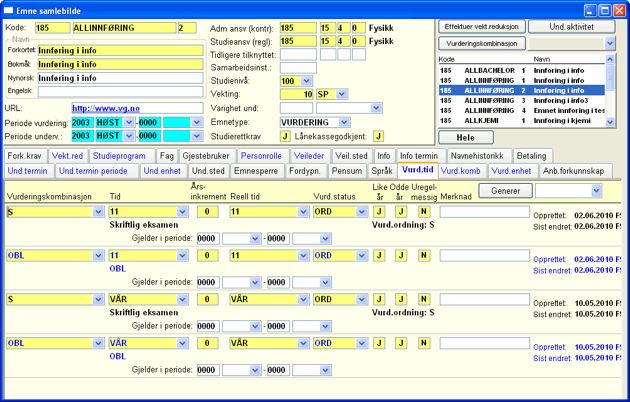Image resolution: width=630 pixels, height=402 pixels.
Task: Open the SP vekting unit dropdown
Action: pyautogui.click(x=342, y=94)
